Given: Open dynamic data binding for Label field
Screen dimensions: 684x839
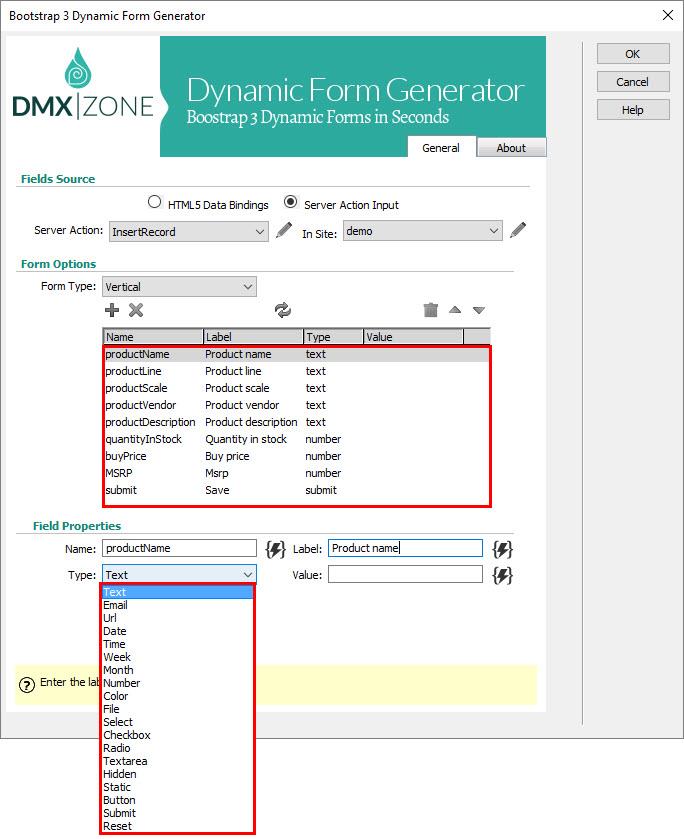Looking at the screenshot, I should click(x=503, y=549).
